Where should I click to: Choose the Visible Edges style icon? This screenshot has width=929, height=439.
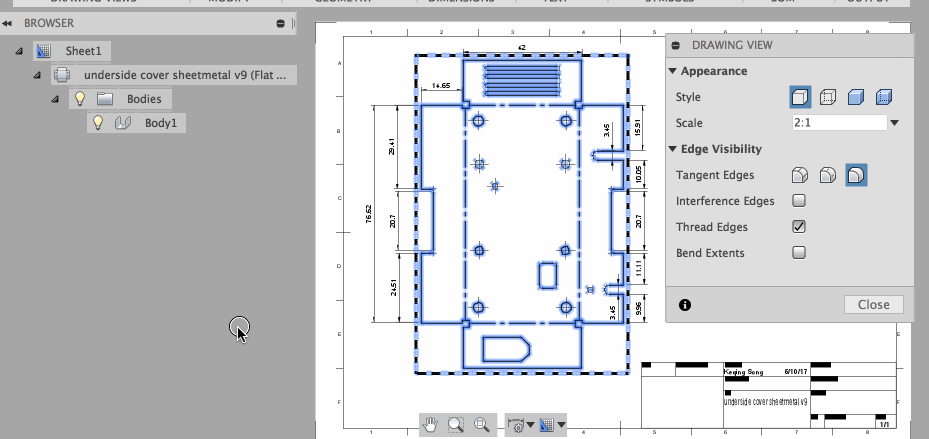coord(800,97)
